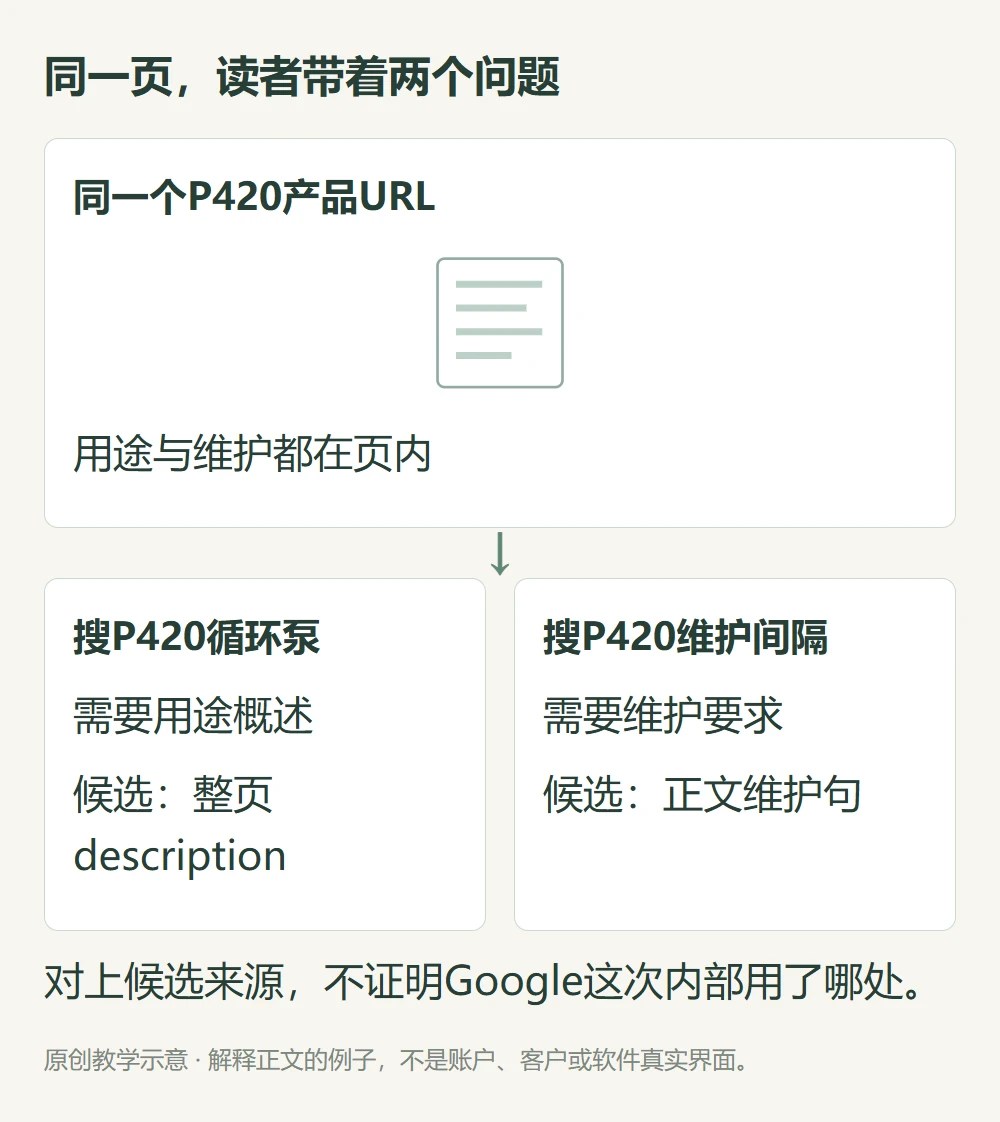Click the word description
Screen dimensions: 1000x1122
tap(180, 856)
